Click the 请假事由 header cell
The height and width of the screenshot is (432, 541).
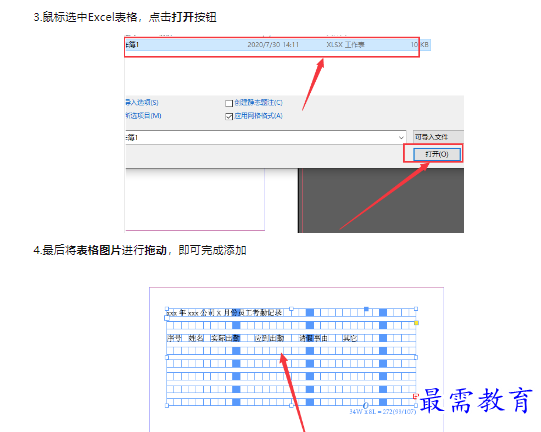(313, 338)
